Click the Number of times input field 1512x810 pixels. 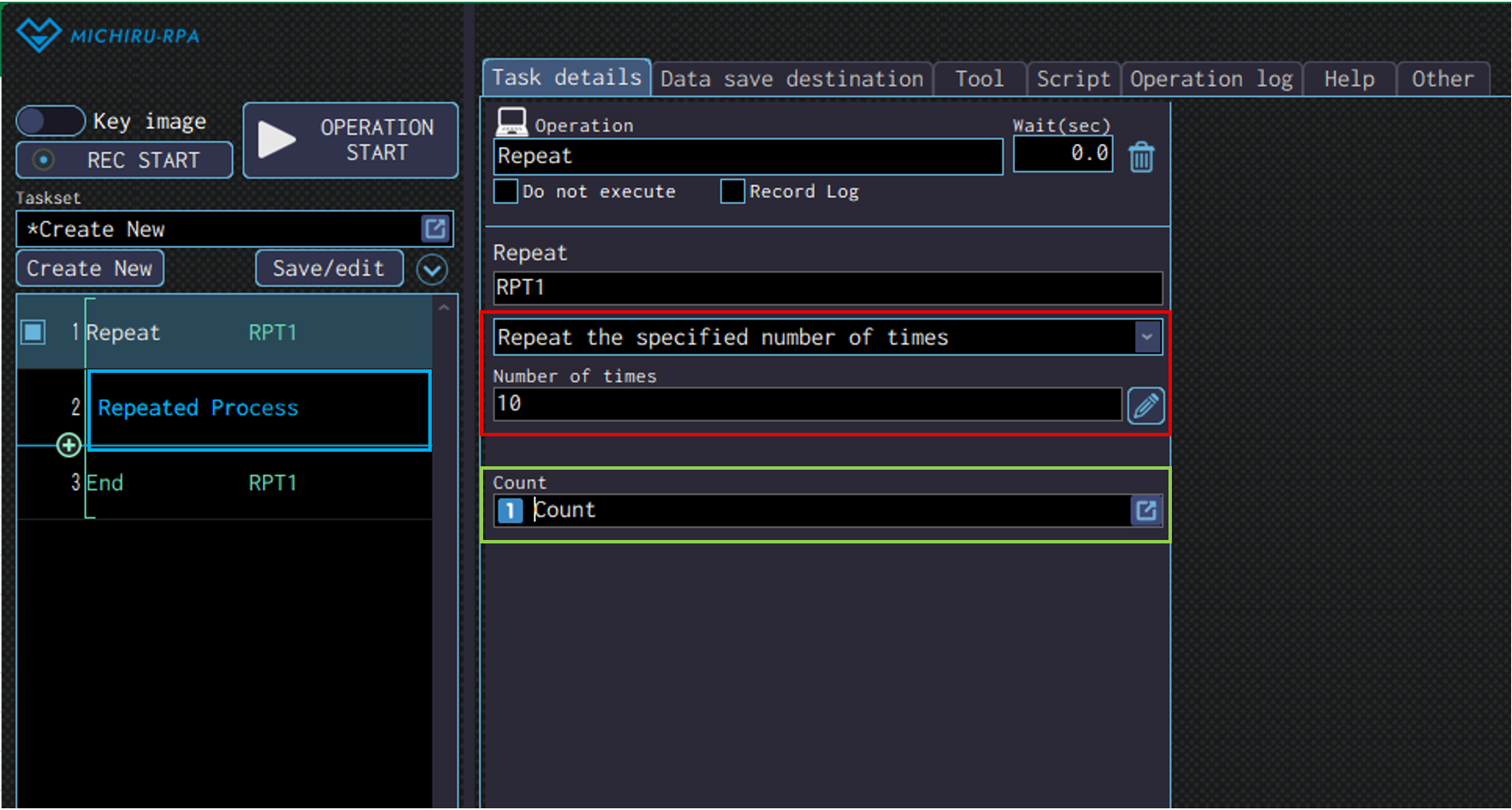(806, 405)
